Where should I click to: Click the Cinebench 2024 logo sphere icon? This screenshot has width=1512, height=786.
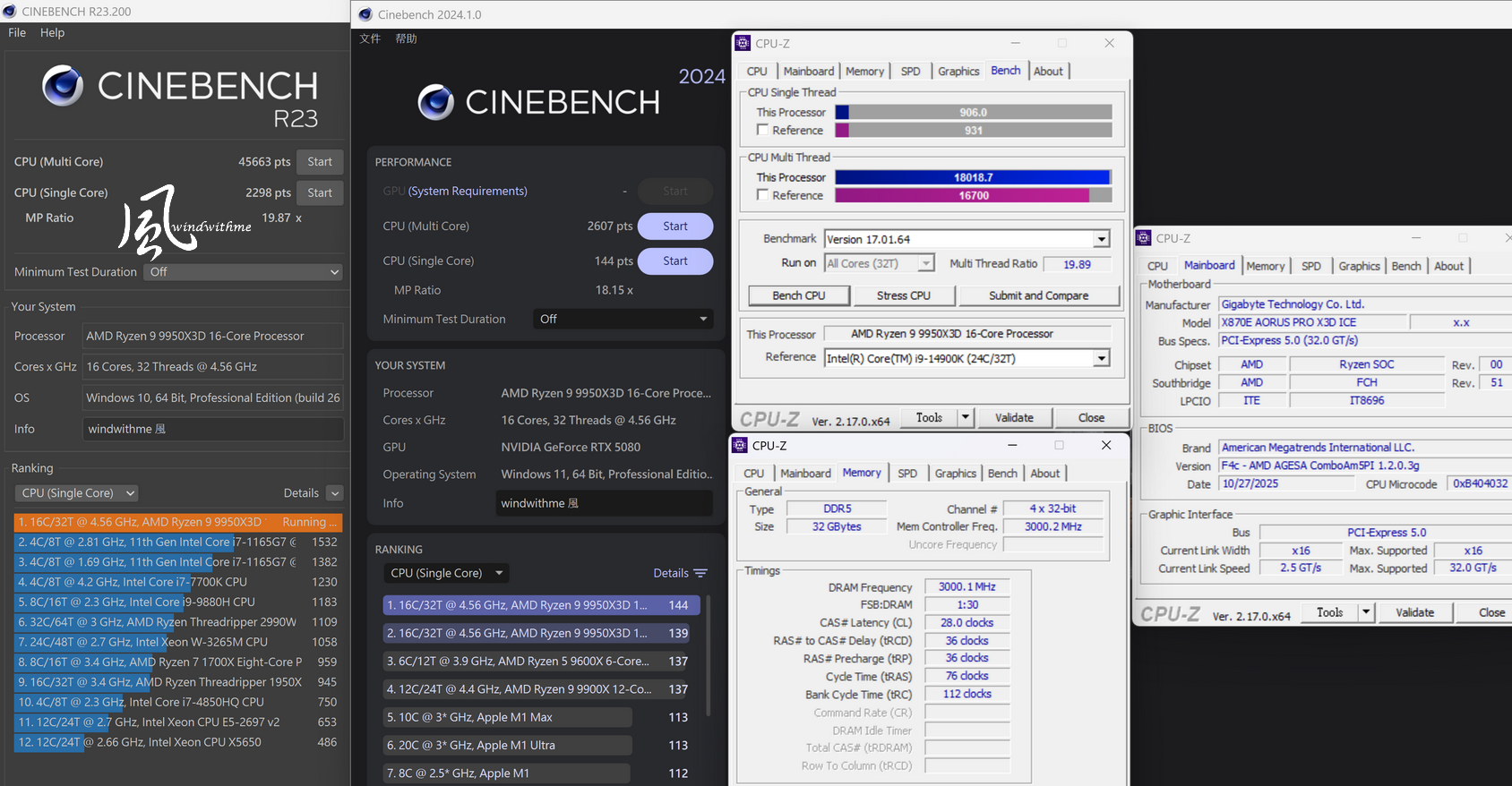436,102
